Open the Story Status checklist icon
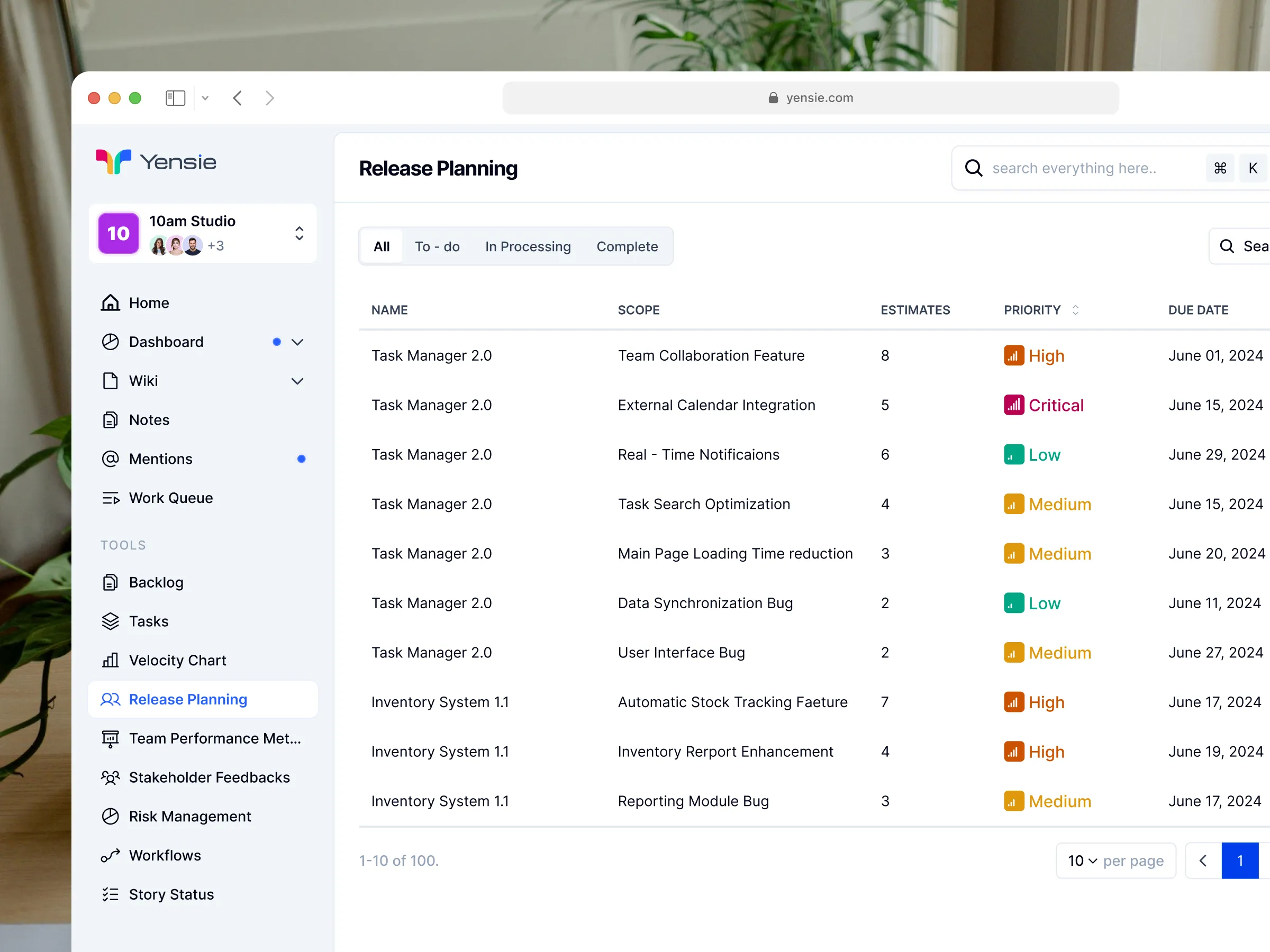This screenshot has height=952, width=1270. (x=110, y=894)
